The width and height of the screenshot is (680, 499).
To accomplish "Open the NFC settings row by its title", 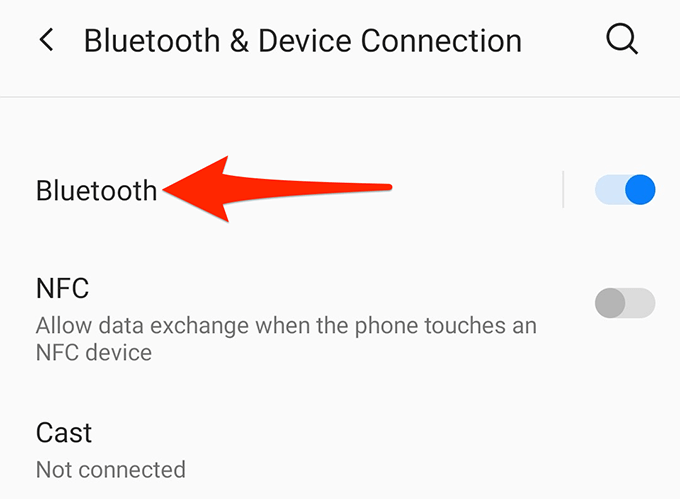I will coord(62,288).
